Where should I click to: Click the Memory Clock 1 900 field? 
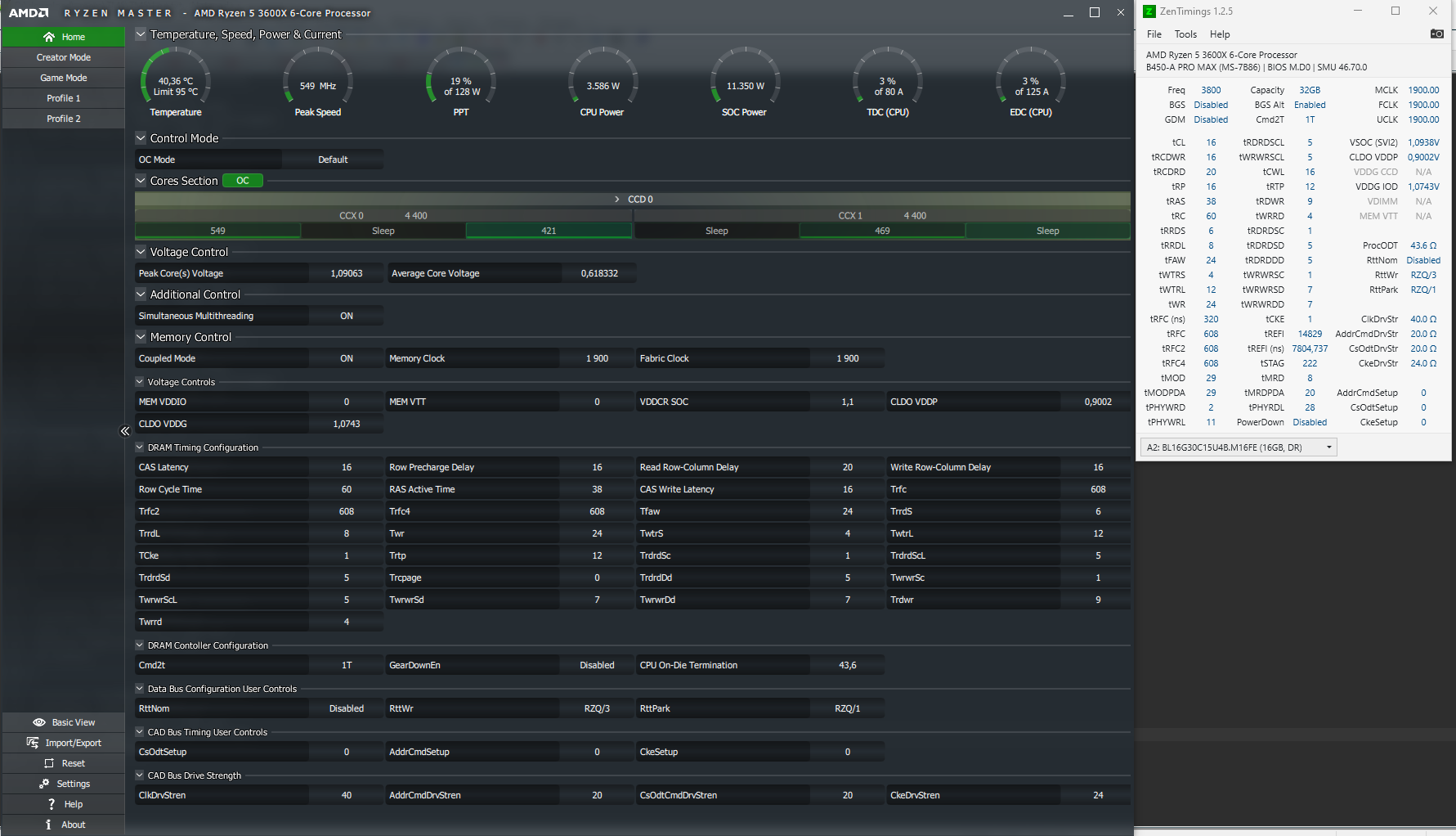(597, 358)
